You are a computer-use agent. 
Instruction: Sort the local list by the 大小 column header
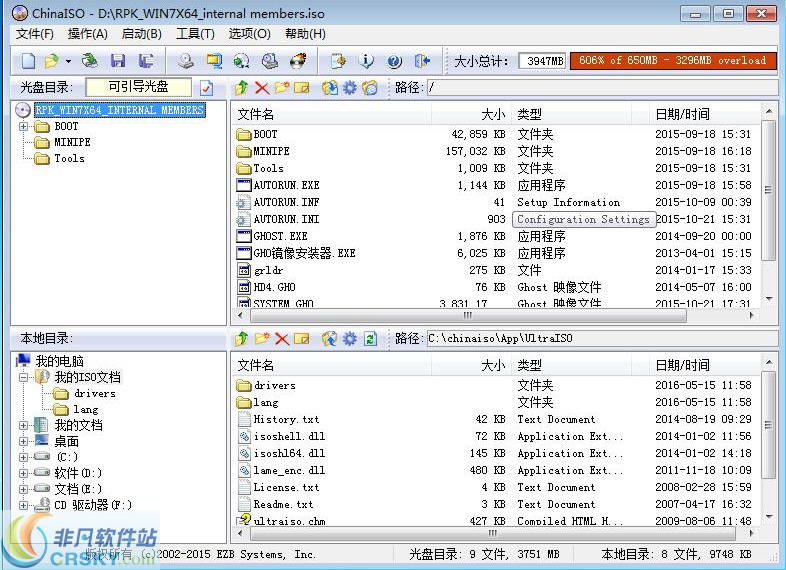click(x=471, y=365)
